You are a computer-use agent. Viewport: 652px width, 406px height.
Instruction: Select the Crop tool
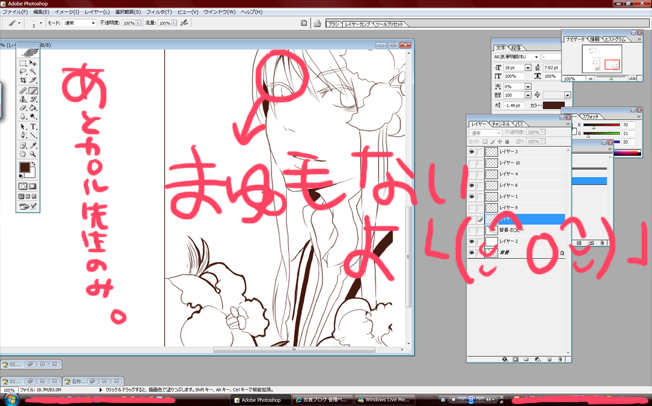pos(23,80)
